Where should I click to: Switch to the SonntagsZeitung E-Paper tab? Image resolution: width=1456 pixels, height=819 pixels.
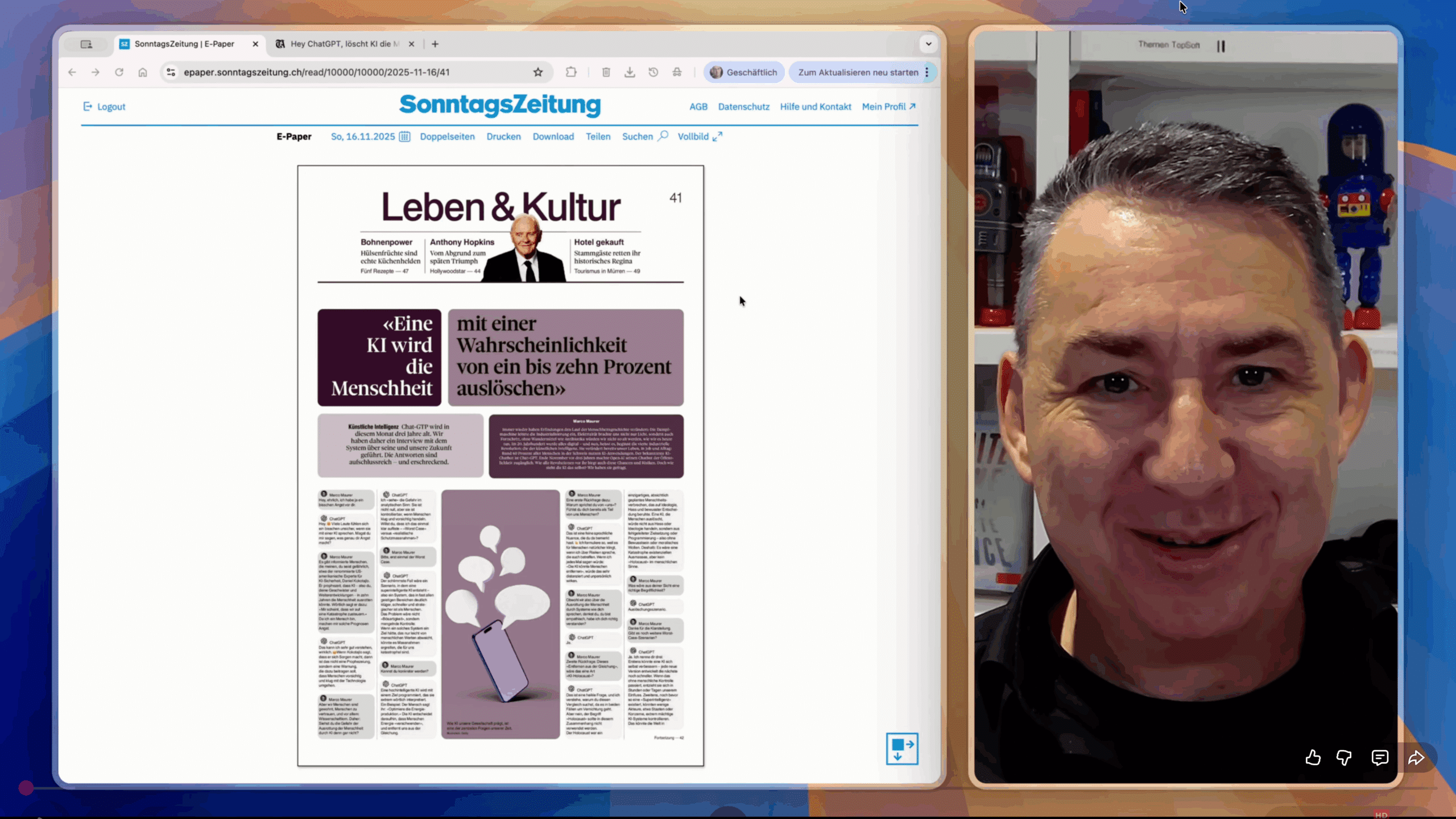(x=184, y=44)
